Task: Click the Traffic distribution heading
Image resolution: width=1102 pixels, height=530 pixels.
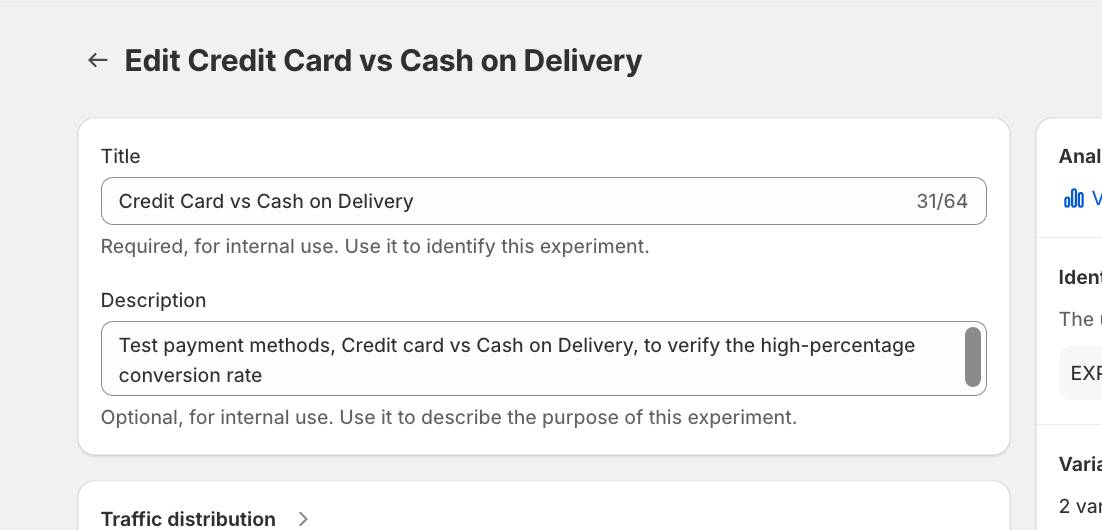Action: (x=188, y=519)
